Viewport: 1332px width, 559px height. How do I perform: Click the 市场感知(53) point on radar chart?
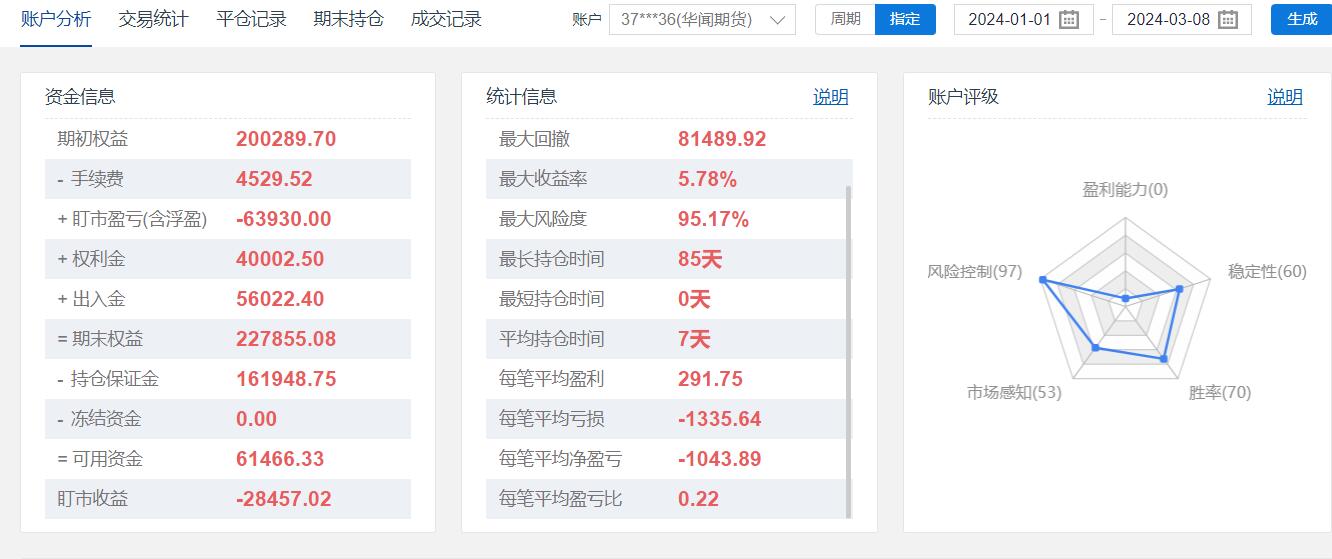(1096, 348)
